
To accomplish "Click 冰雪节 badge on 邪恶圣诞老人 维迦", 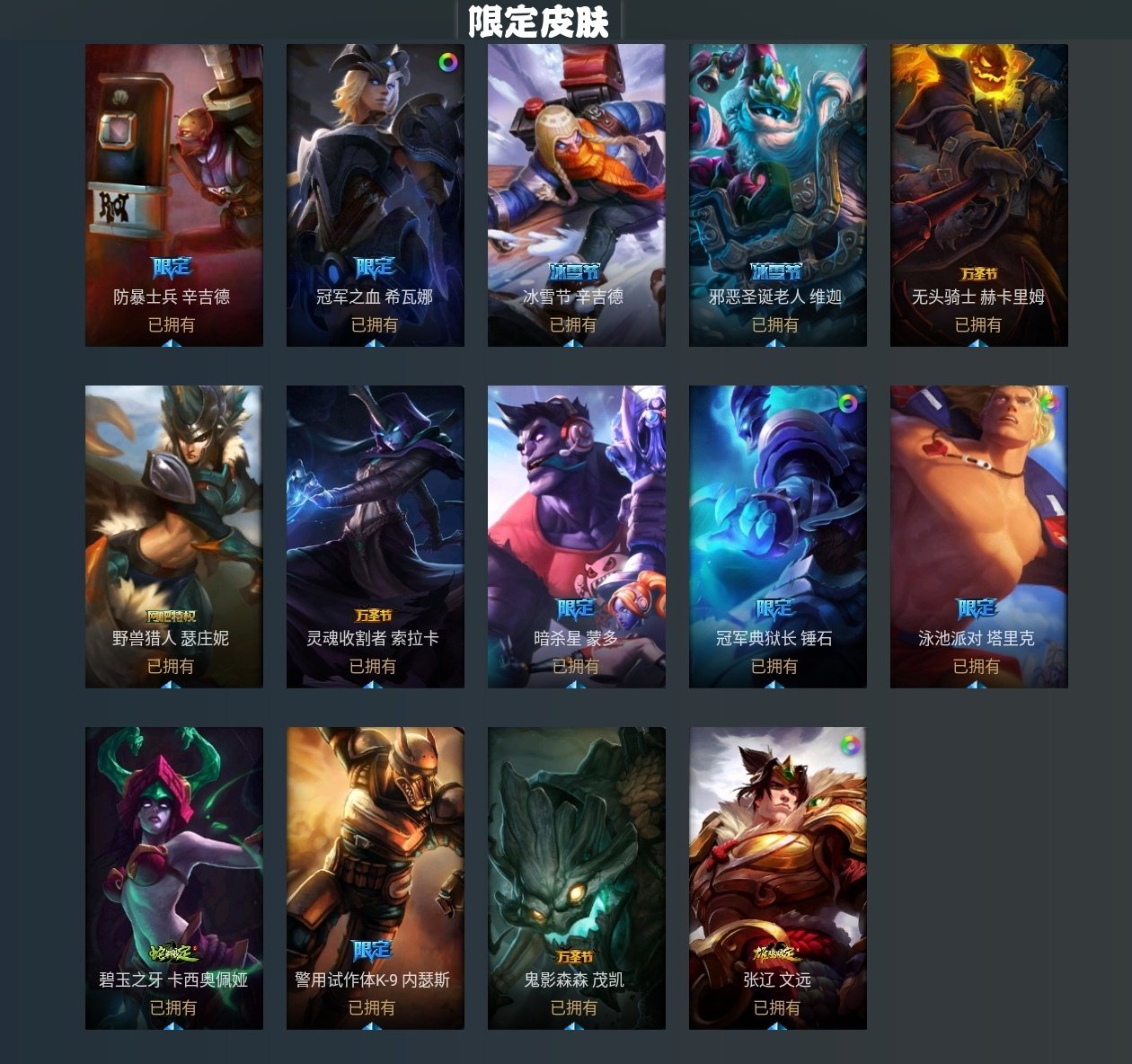I will pos(775,270).
